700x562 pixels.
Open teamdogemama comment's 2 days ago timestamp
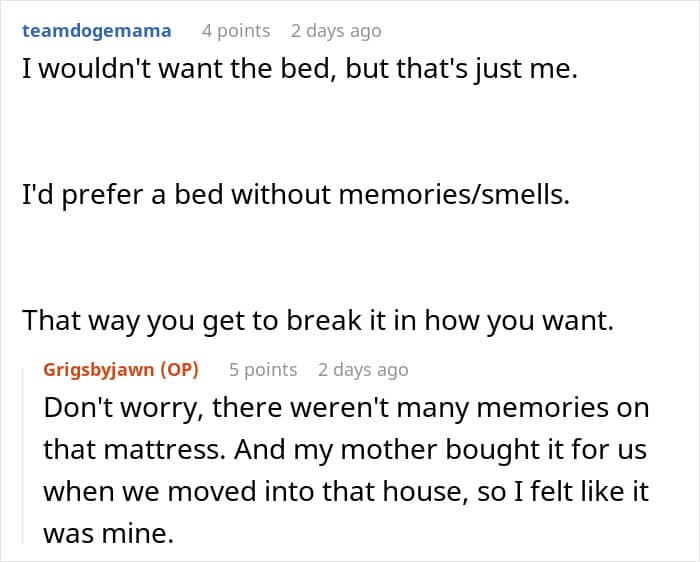tap(336, 31)
